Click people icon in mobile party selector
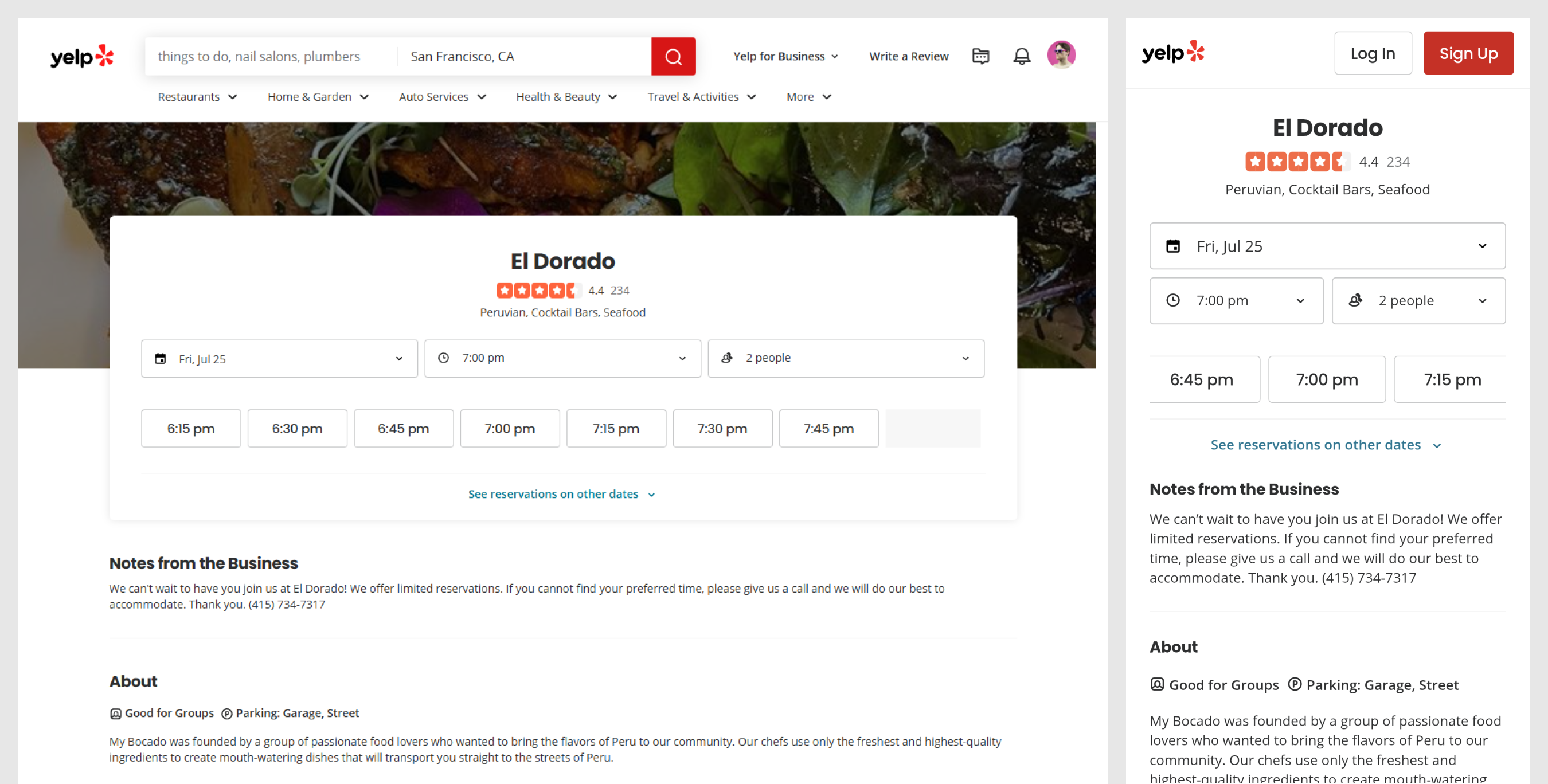1548x784 pixels. 1355,300
